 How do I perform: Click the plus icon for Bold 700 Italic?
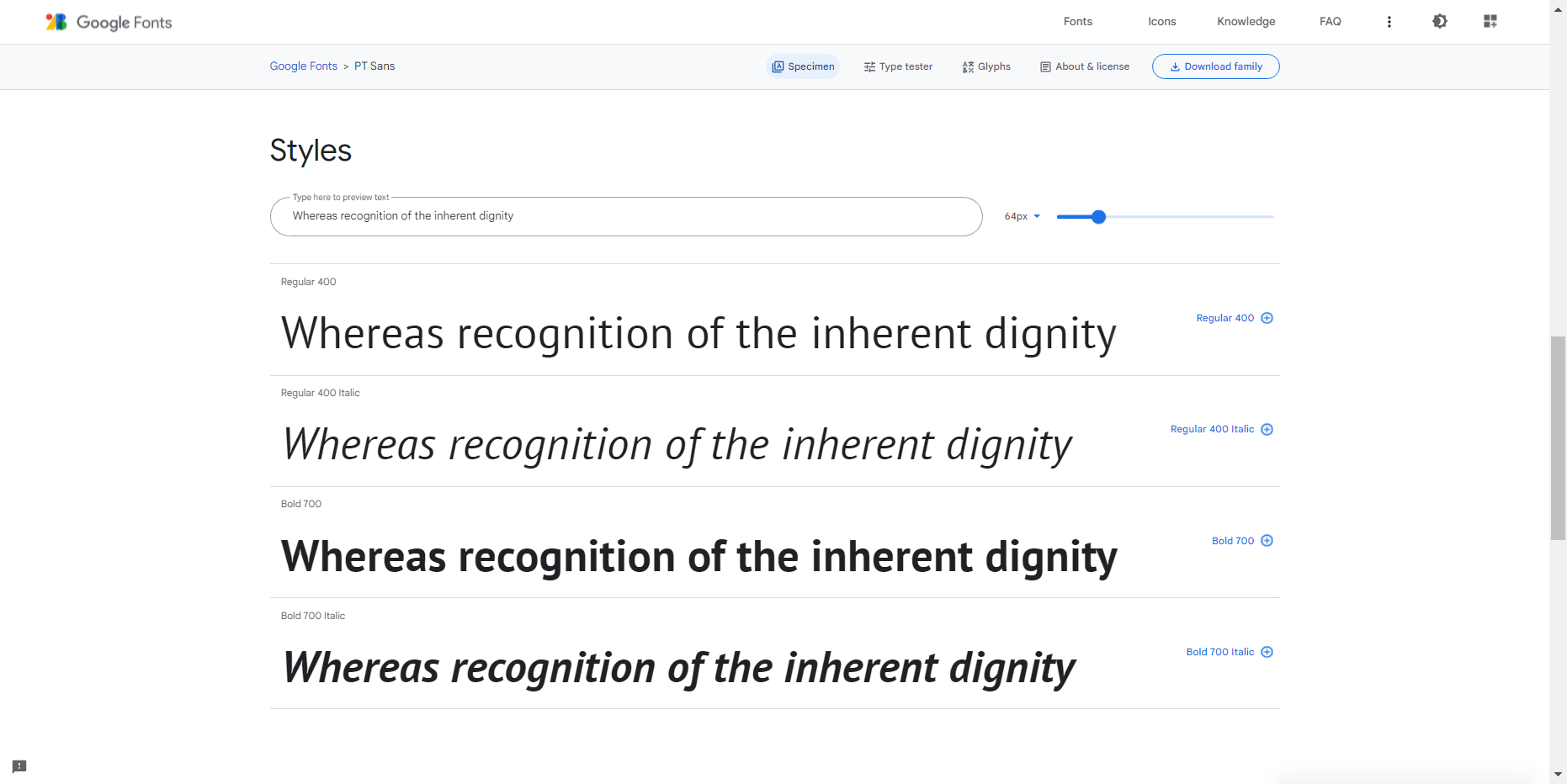point(1267,652)
